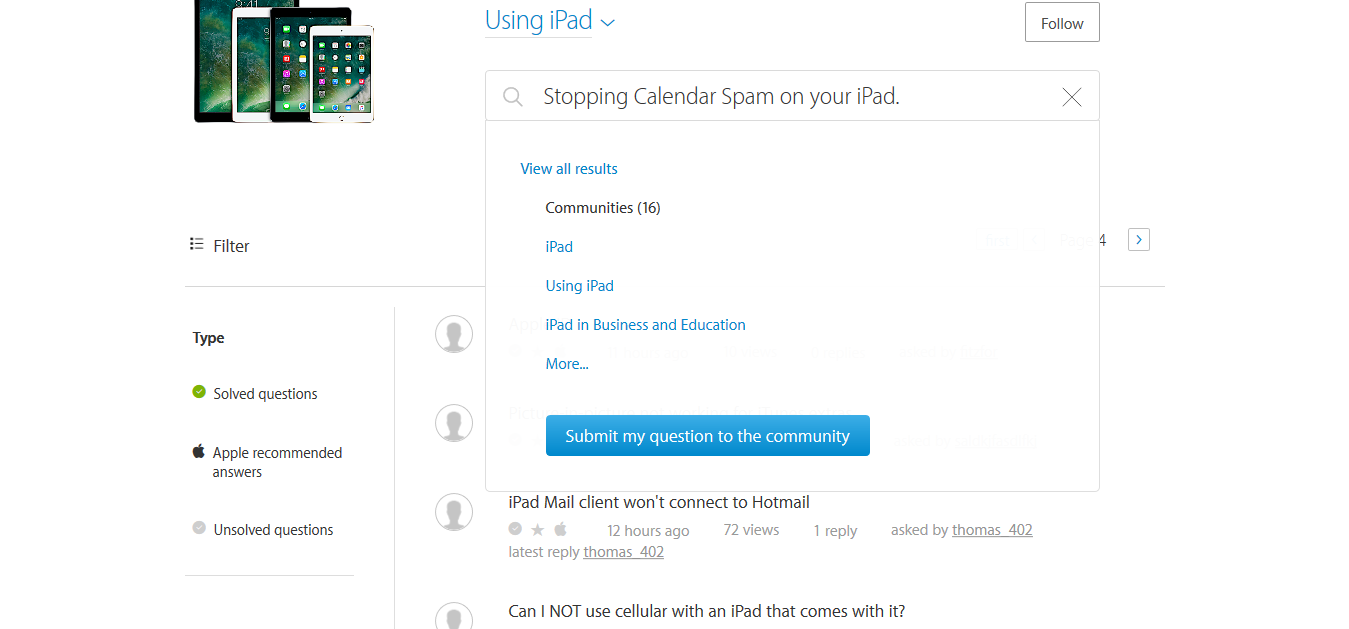This screenshot has width=1349, height=629.
Task: Select the Using iPad community suggestion
Action: pos(579,286)
